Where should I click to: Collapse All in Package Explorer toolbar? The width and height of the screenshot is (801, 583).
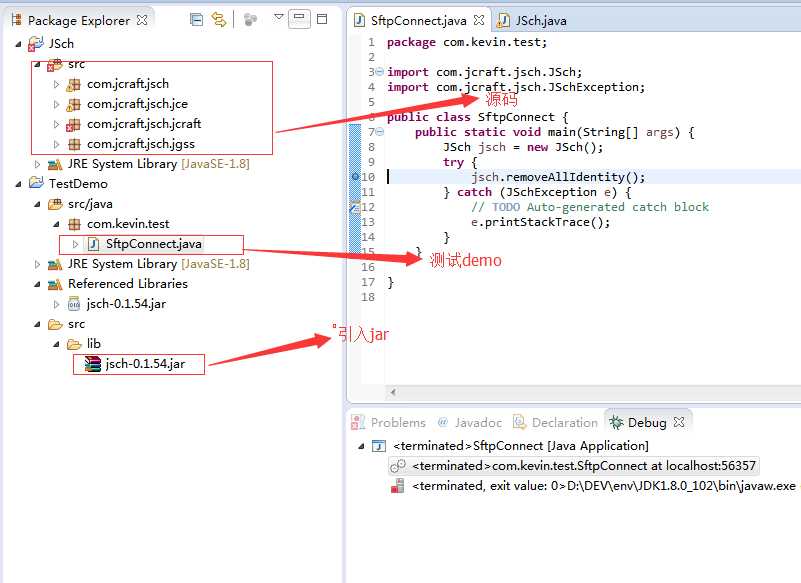[196, 20]
